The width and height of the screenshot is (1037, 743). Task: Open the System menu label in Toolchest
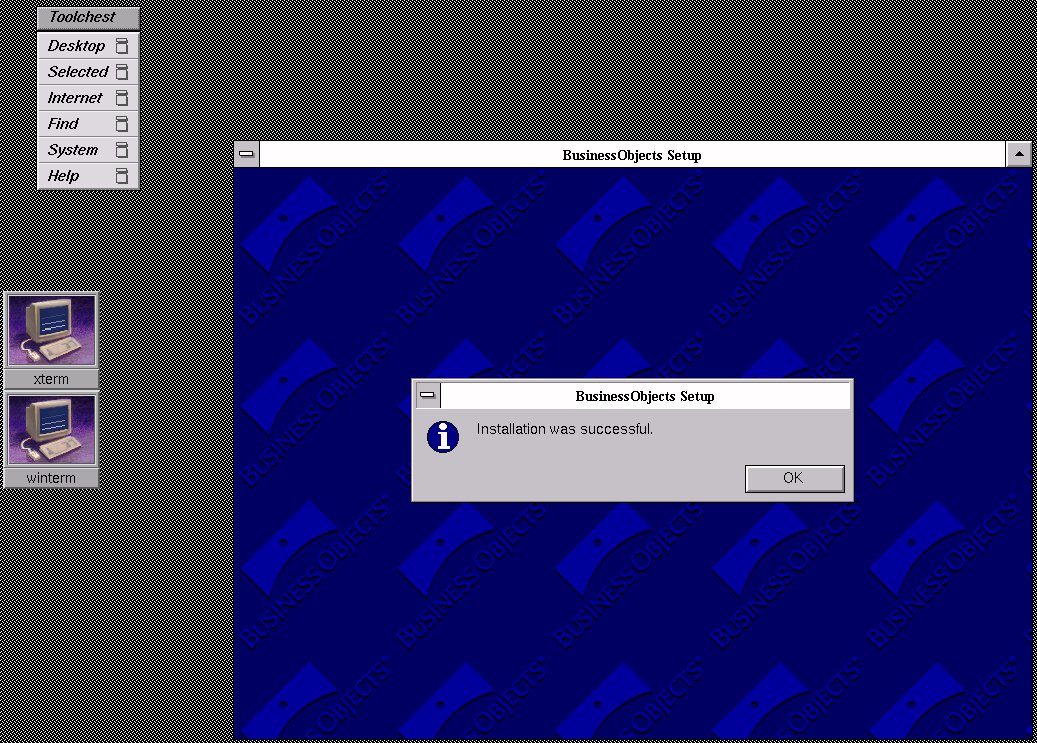[73, 150]
